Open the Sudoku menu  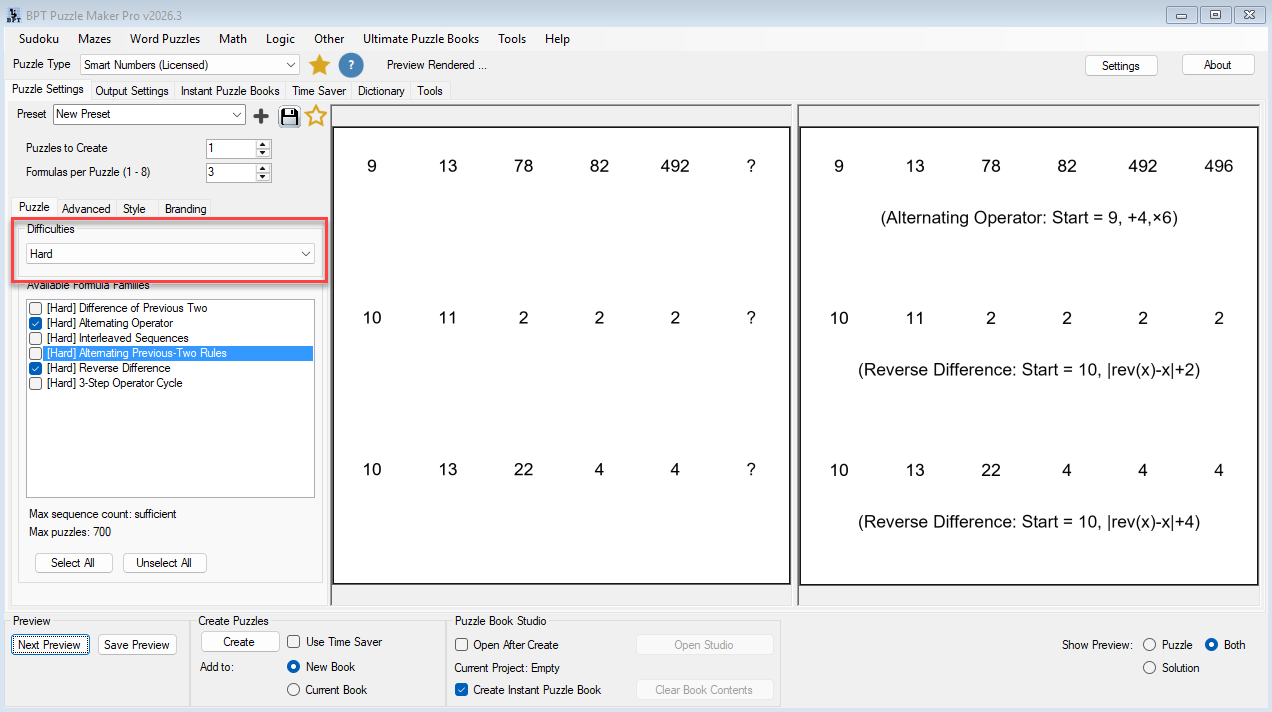point(39,39)
